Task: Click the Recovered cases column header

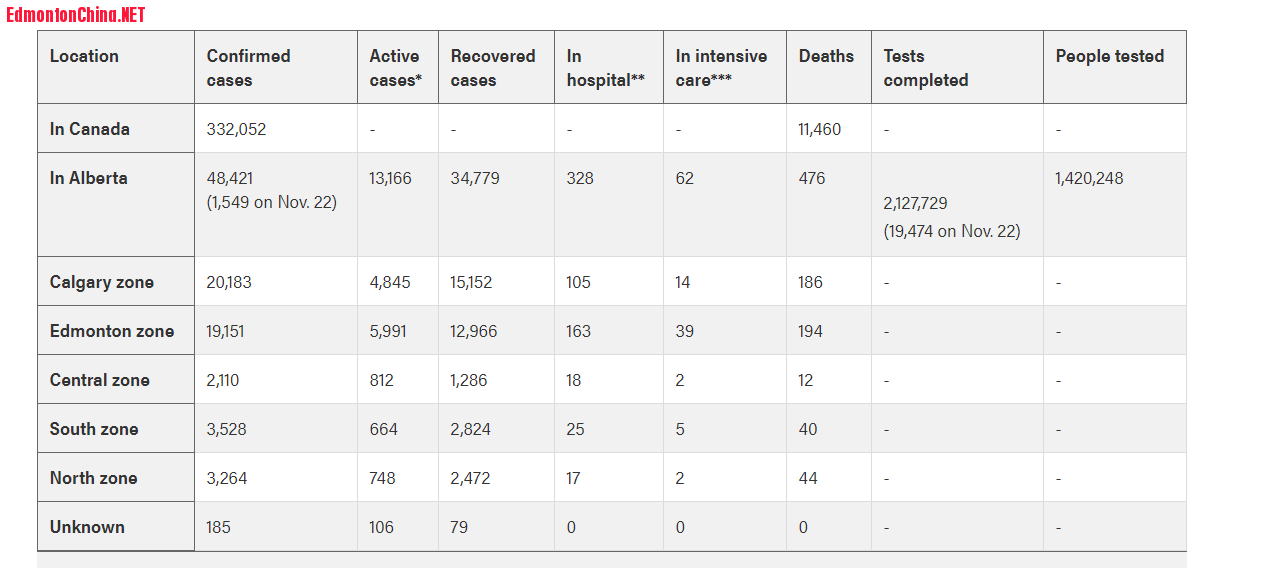Action: coord(493,68)
